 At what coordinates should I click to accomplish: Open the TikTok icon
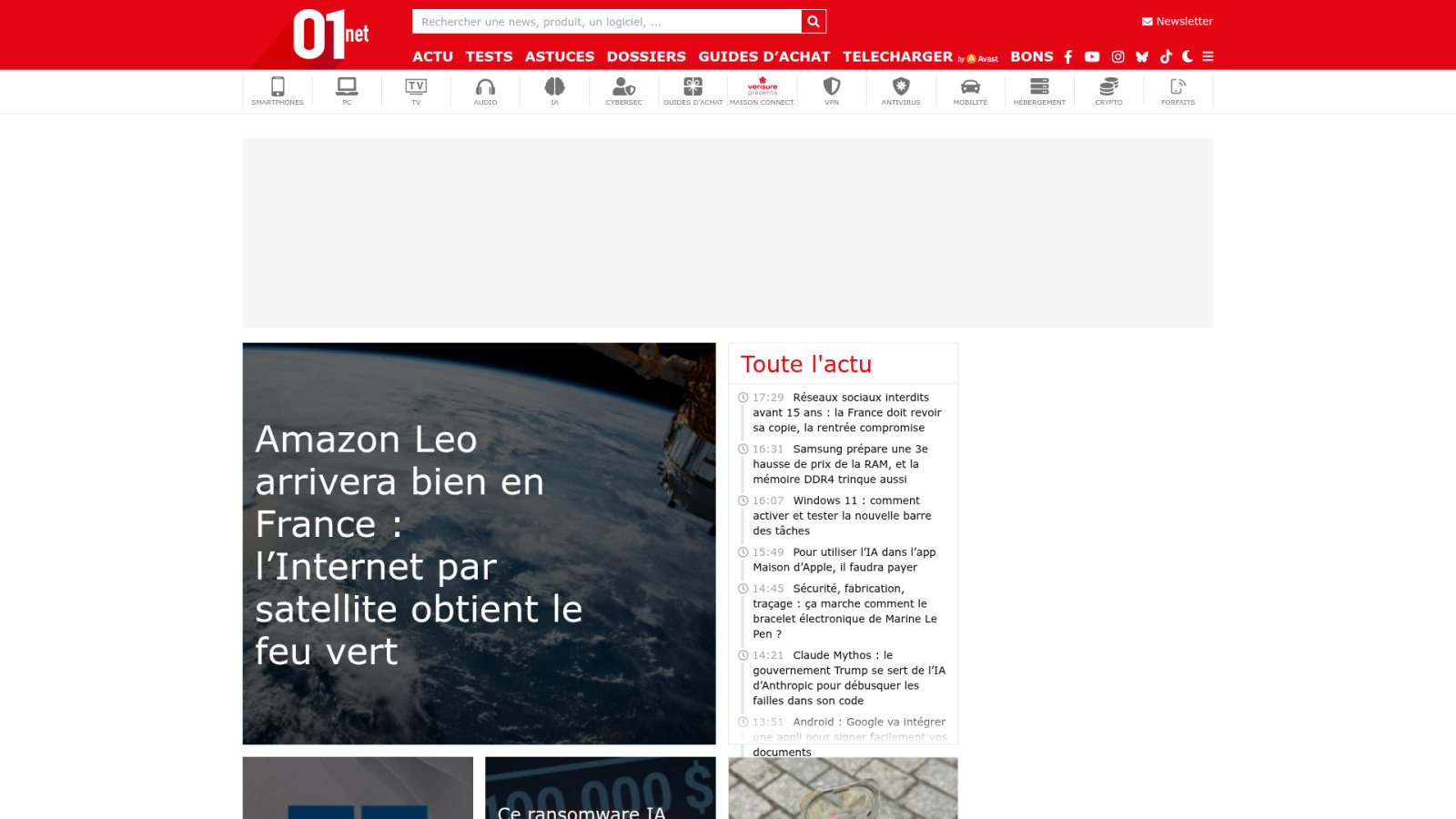click(x=1166, y=56)
